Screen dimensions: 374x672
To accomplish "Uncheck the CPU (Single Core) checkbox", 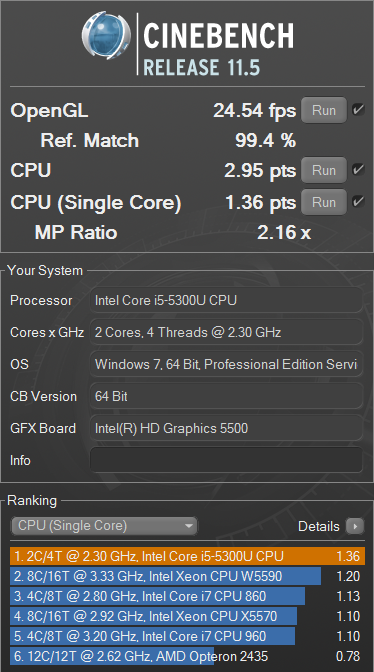I will pos(358,202).
